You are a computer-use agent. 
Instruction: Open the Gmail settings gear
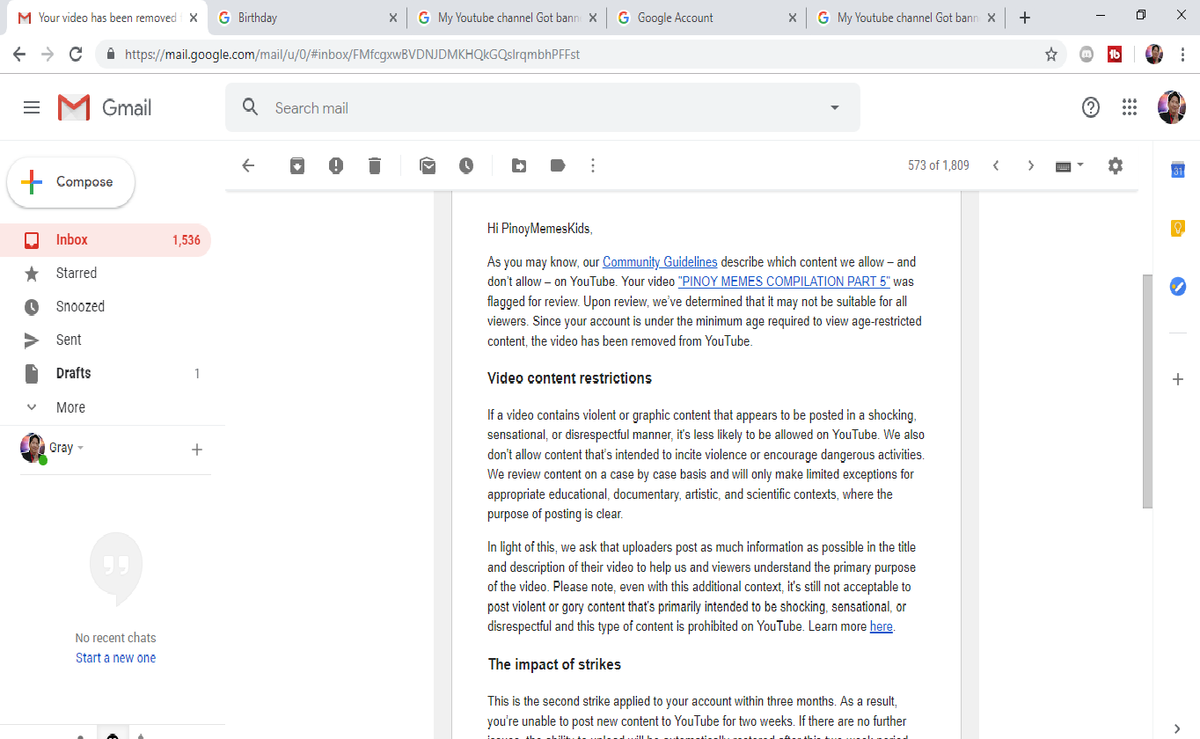click(x=1116, y=166)
